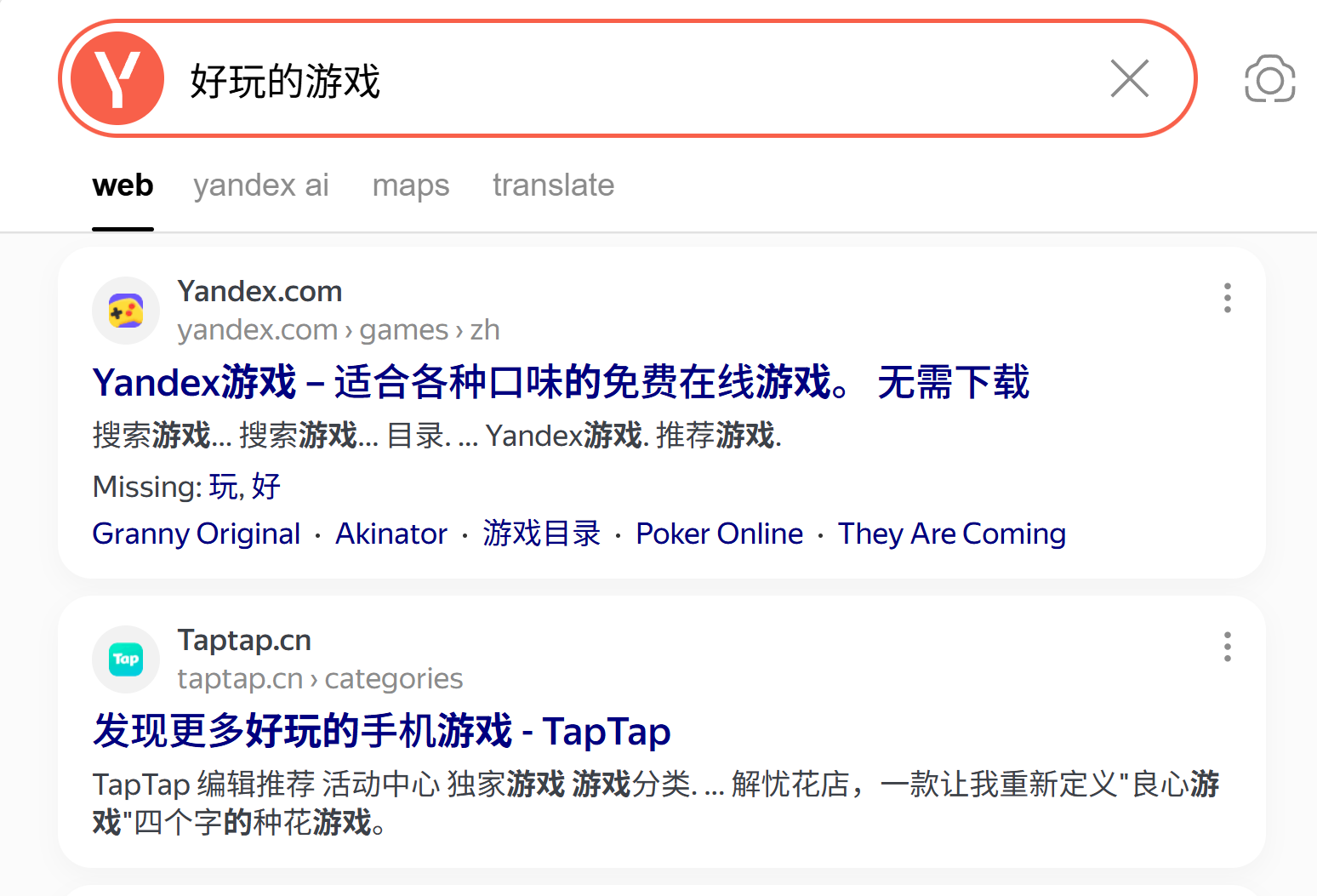Open camera image search
This screenshot has width=1317, height=896.
[x=1269, y=79]
